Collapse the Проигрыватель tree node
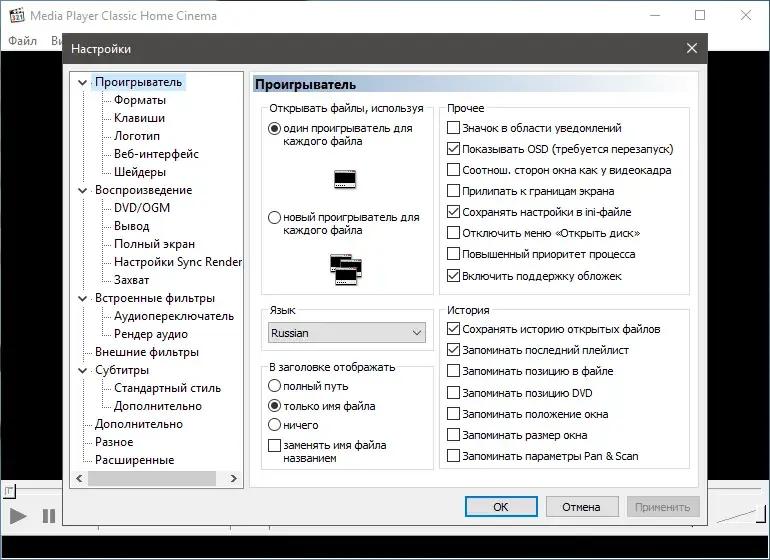Viewport: 770px width, 560px height. (82, 83)
